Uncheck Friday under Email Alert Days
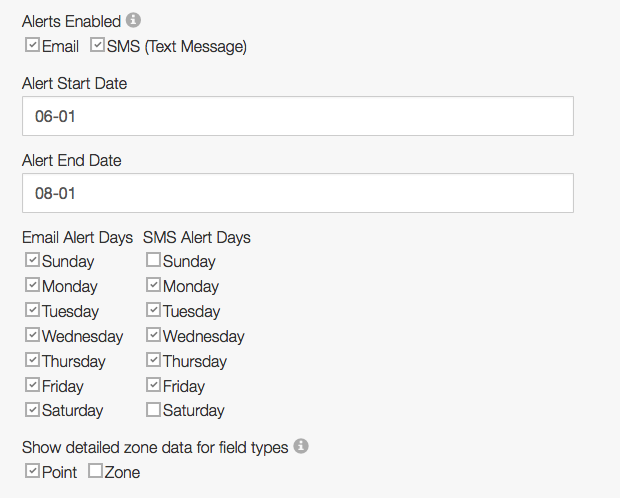Image resolution: width=620 pixels, height=498 pixels. point(32,385)
